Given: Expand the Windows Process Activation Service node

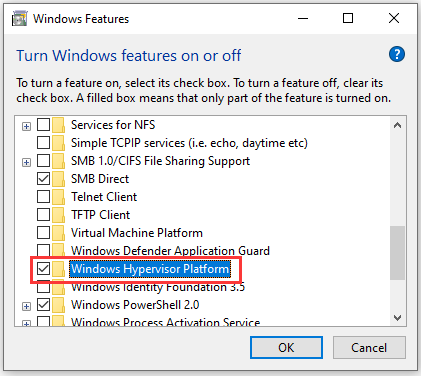Looking at the screenshot, I should click(26, 323).
